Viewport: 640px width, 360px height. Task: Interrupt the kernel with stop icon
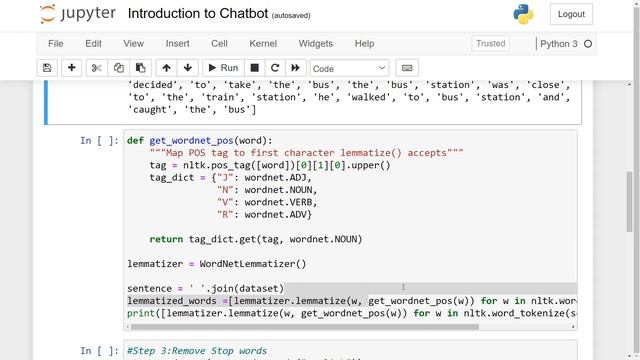254,68
